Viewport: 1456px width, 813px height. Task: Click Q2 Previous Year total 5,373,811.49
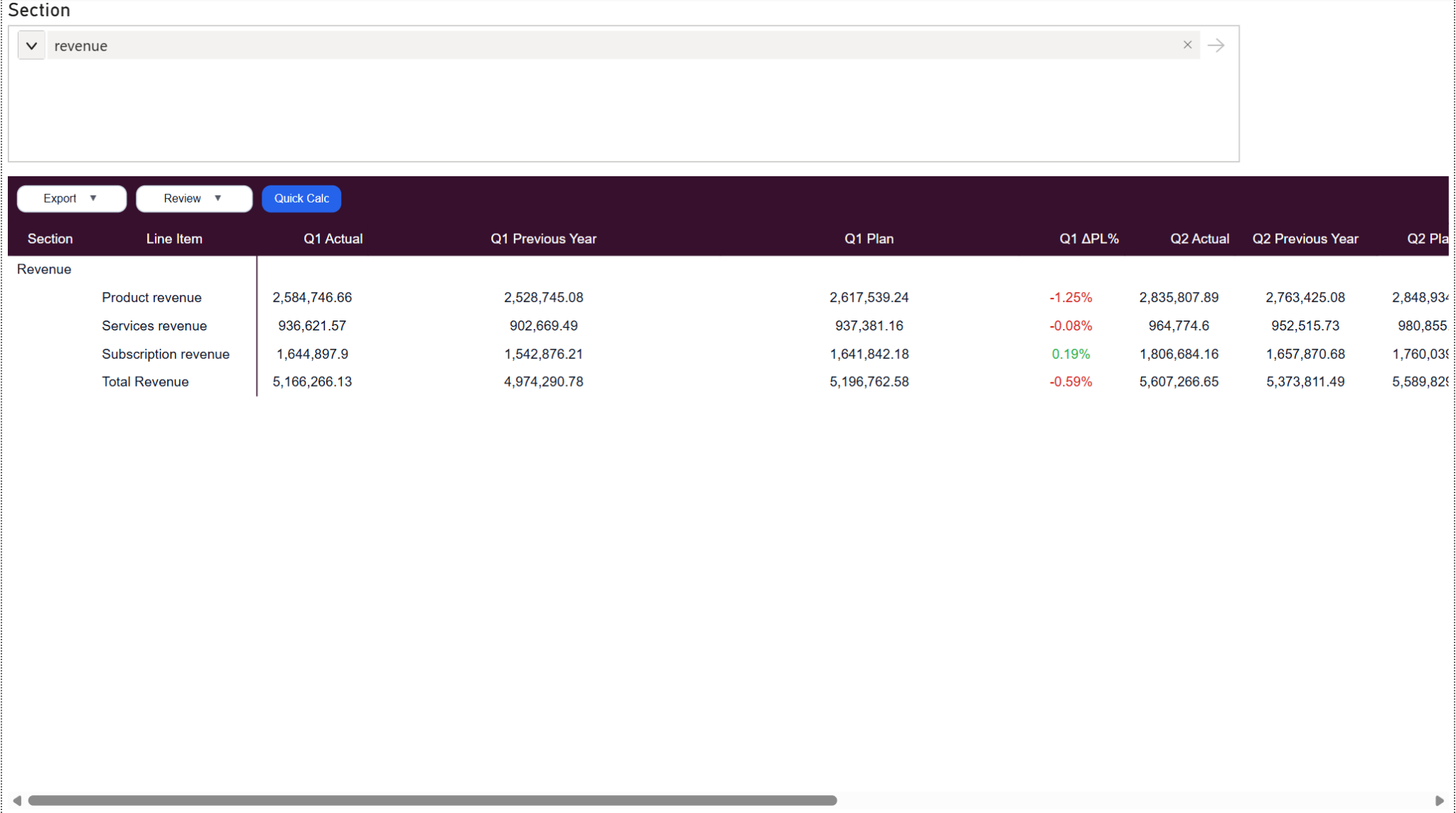click(x=1305, y=382)
